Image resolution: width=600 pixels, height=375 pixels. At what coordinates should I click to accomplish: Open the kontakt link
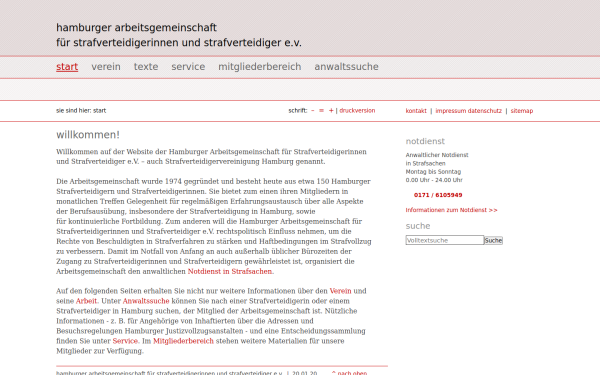(416, 111)
